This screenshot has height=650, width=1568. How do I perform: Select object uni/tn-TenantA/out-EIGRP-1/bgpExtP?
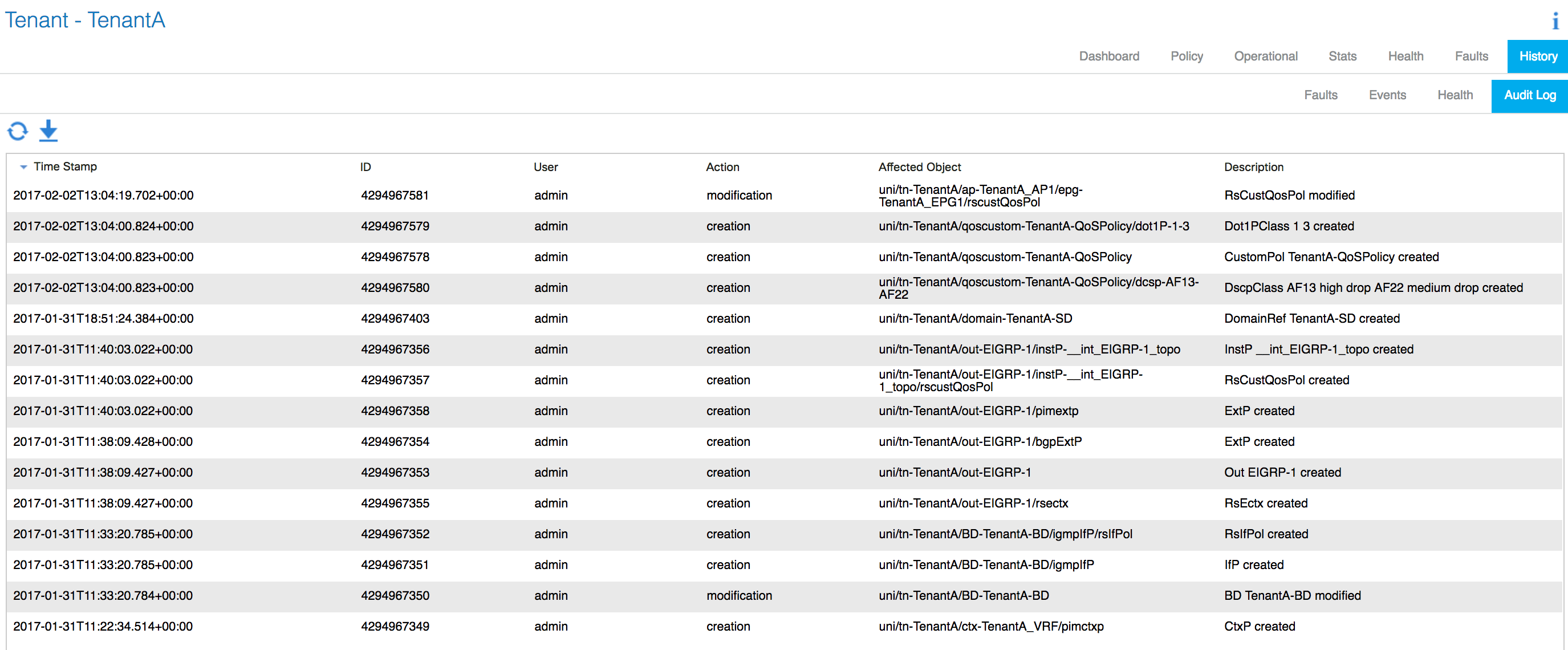coord(980,442)
